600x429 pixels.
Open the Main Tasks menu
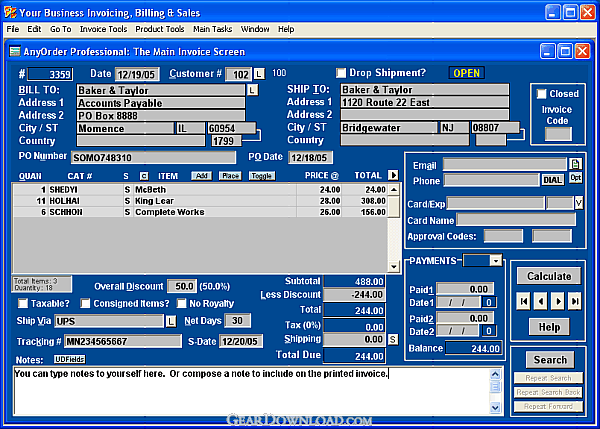pos(212,29)
